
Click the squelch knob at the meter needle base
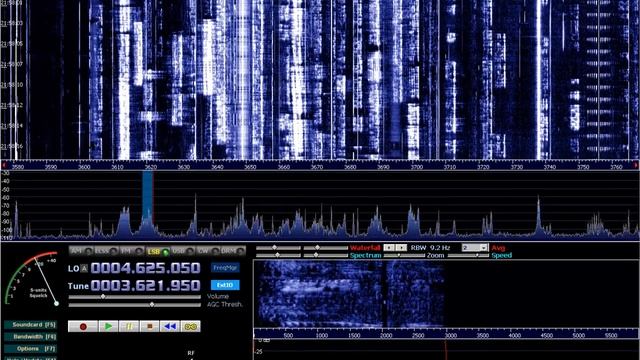click(56, 303)
